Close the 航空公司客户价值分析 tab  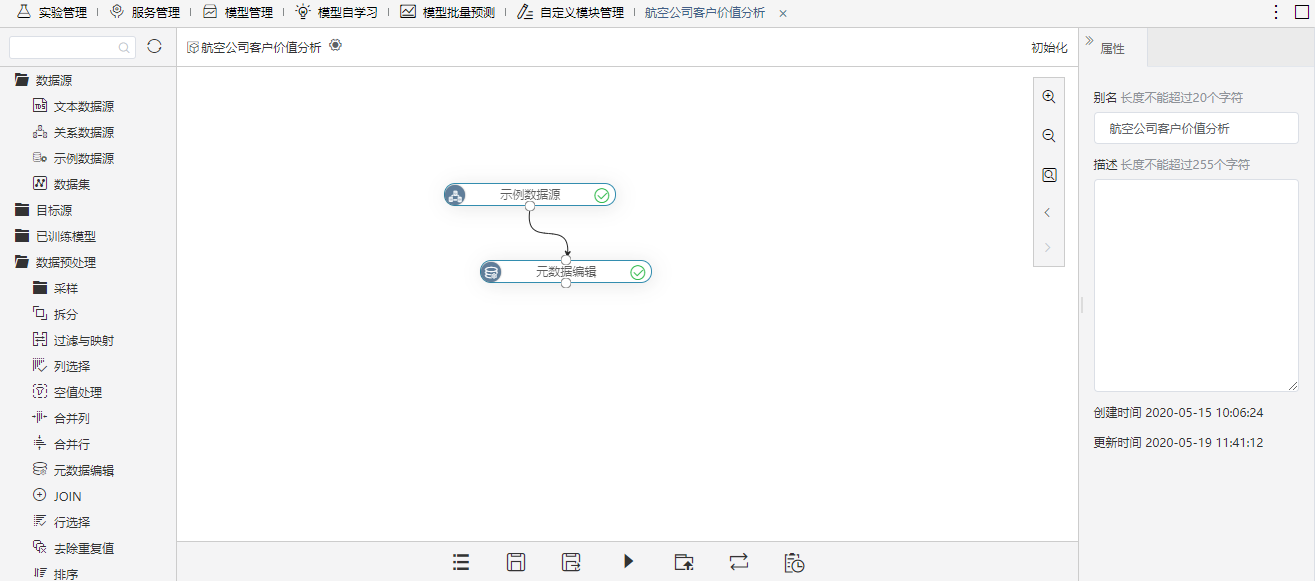(x=783, y=13)
